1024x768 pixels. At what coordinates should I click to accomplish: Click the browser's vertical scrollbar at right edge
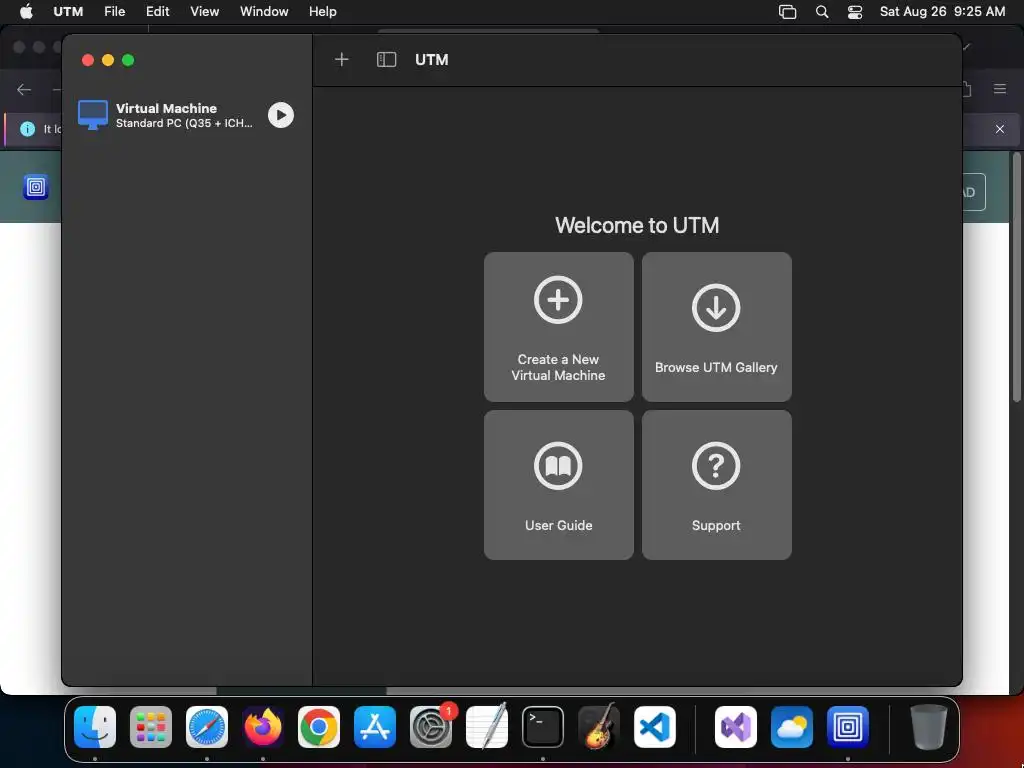click(x=1016, y=278)
